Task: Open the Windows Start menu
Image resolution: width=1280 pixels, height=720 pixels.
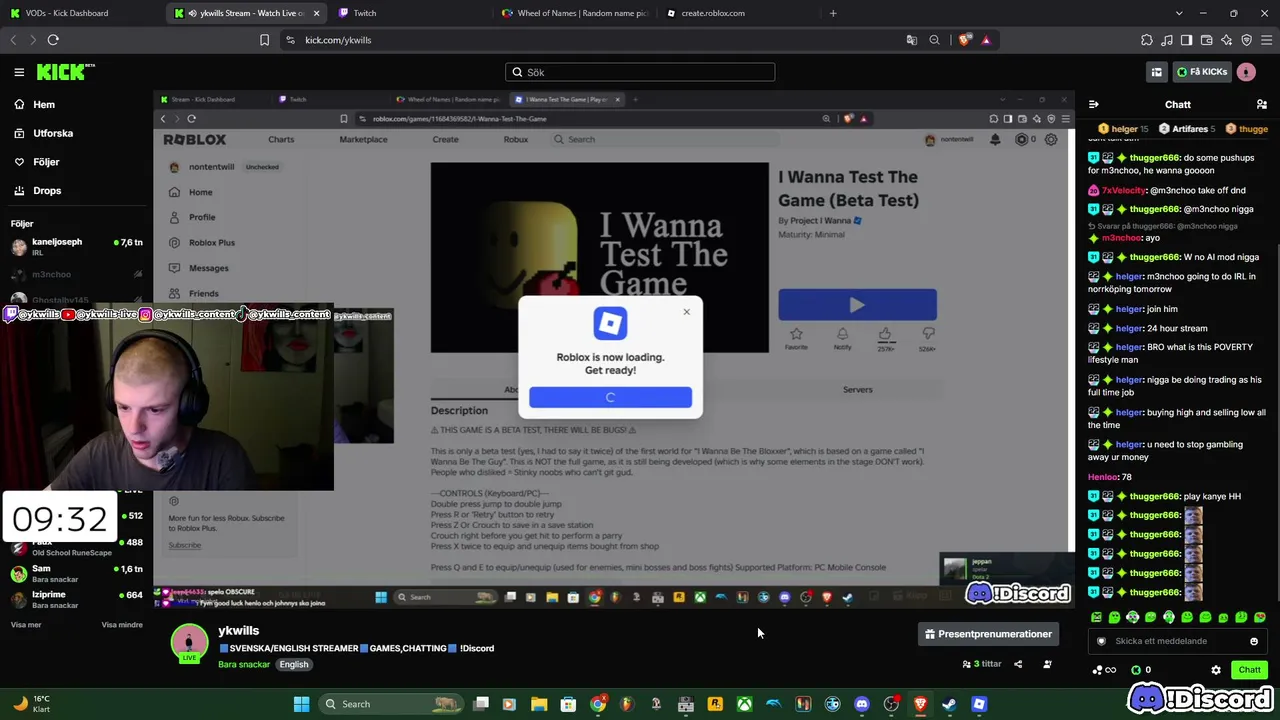Action: 301,704
